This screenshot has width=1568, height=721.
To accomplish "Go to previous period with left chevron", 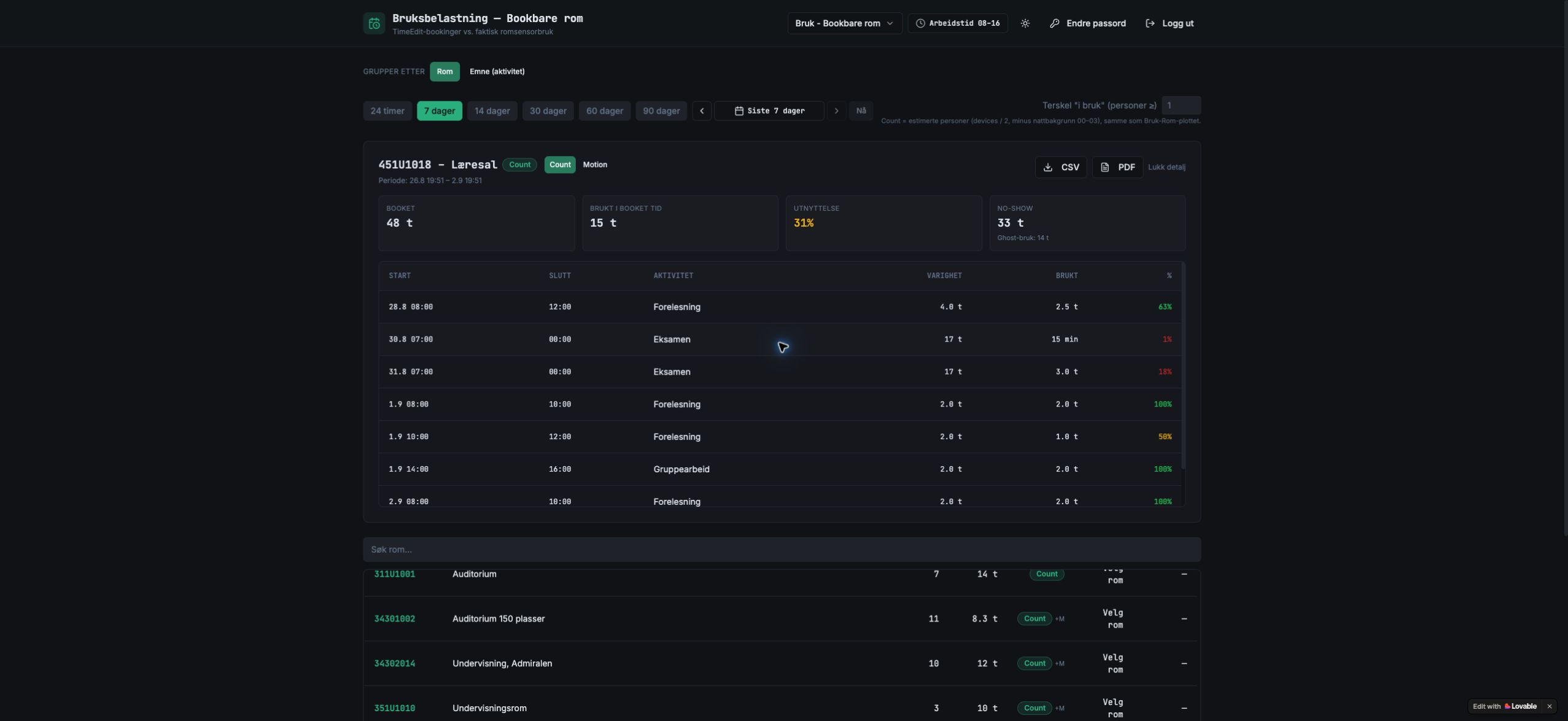I will (702, 111).
